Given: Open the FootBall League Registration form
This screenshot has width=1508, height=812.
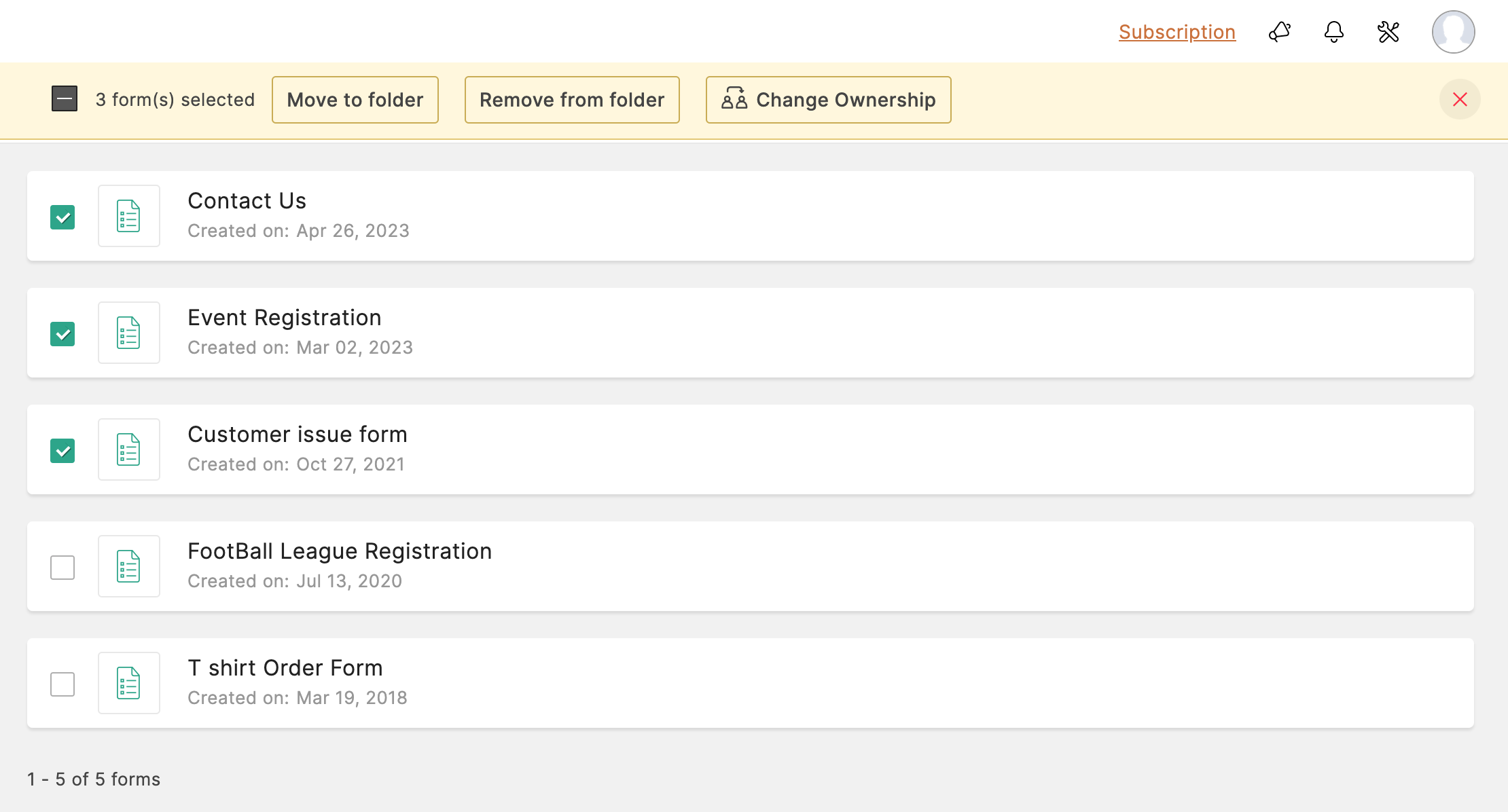Looking at the screenshot, I should [x=340, y=551].
